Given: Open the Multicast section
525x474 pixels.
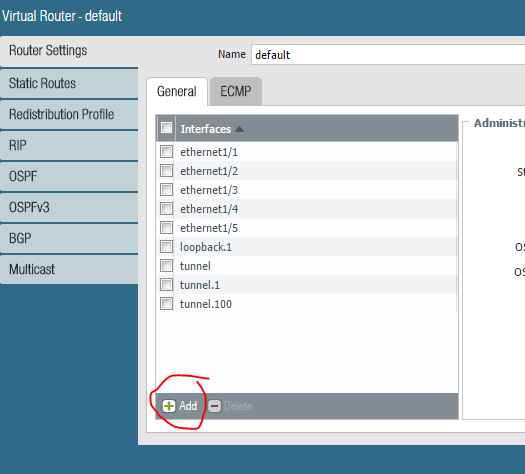Looking at the screenshot, I should coord(69,269).
